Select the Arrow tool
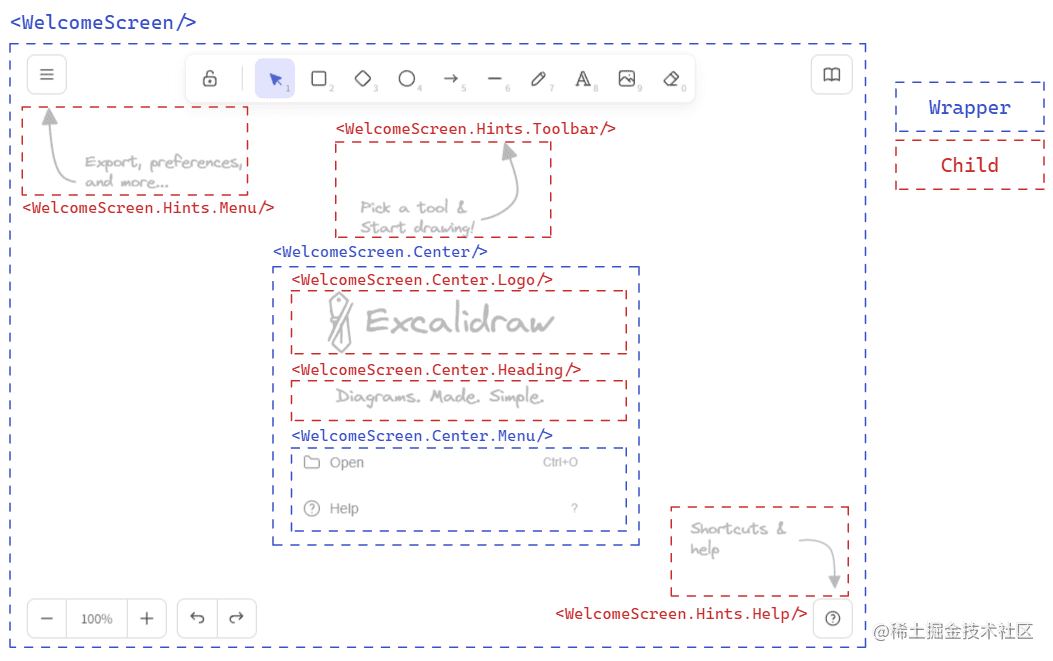This screenshot has width=1053, height=661. 451,79
